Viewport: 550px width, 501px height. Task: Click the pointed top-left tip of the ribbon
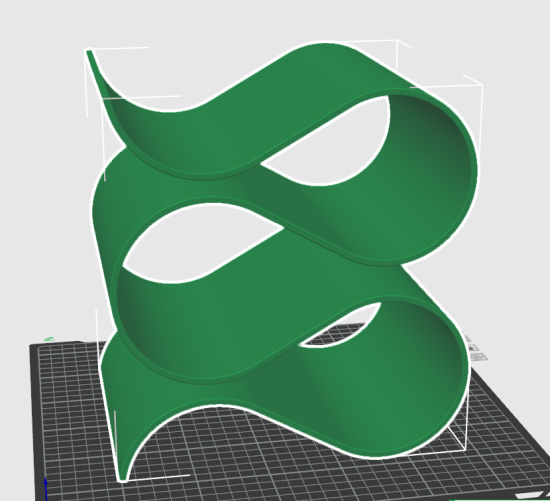point(90,53)
